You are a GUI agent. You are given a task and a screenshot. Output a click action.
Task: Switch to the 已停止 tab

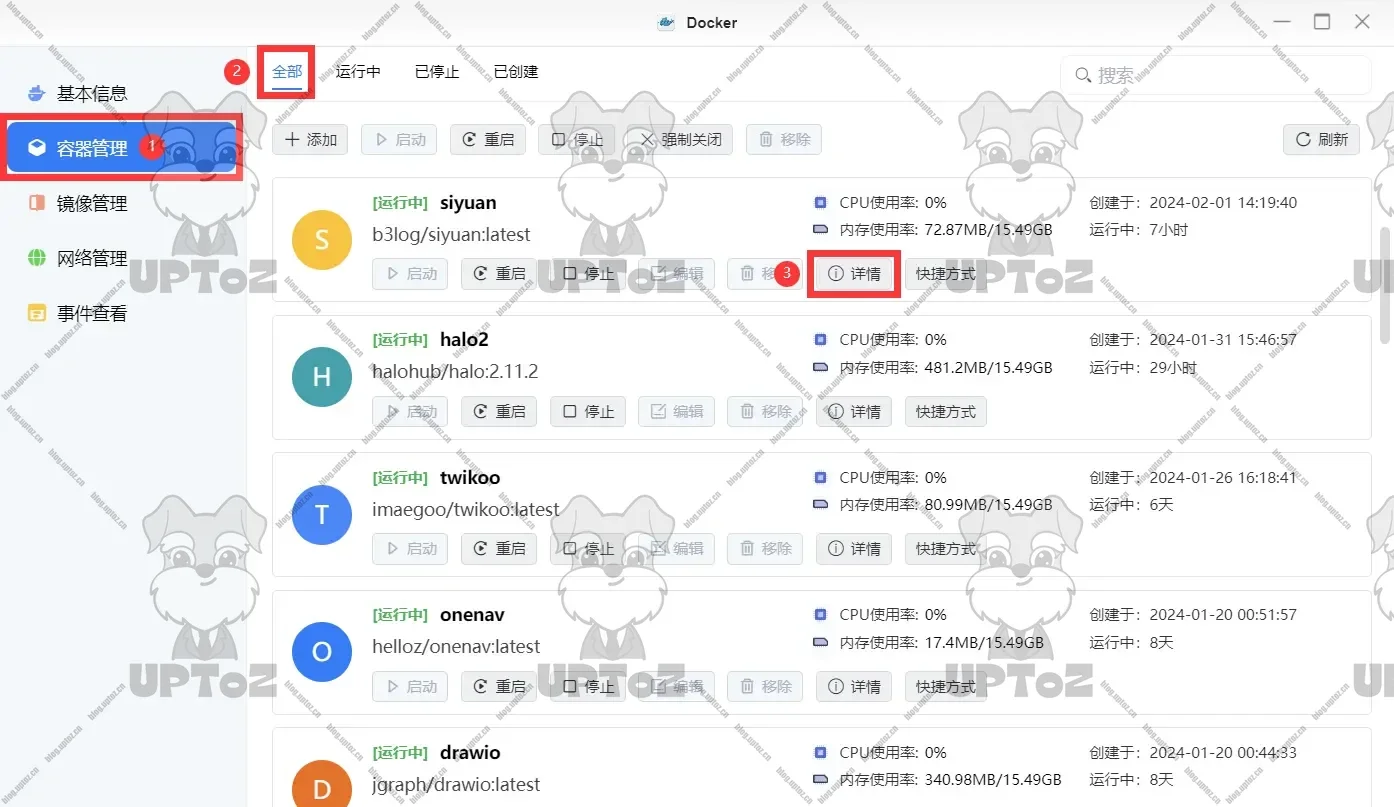pyautogui.click(x=437, y=71)
